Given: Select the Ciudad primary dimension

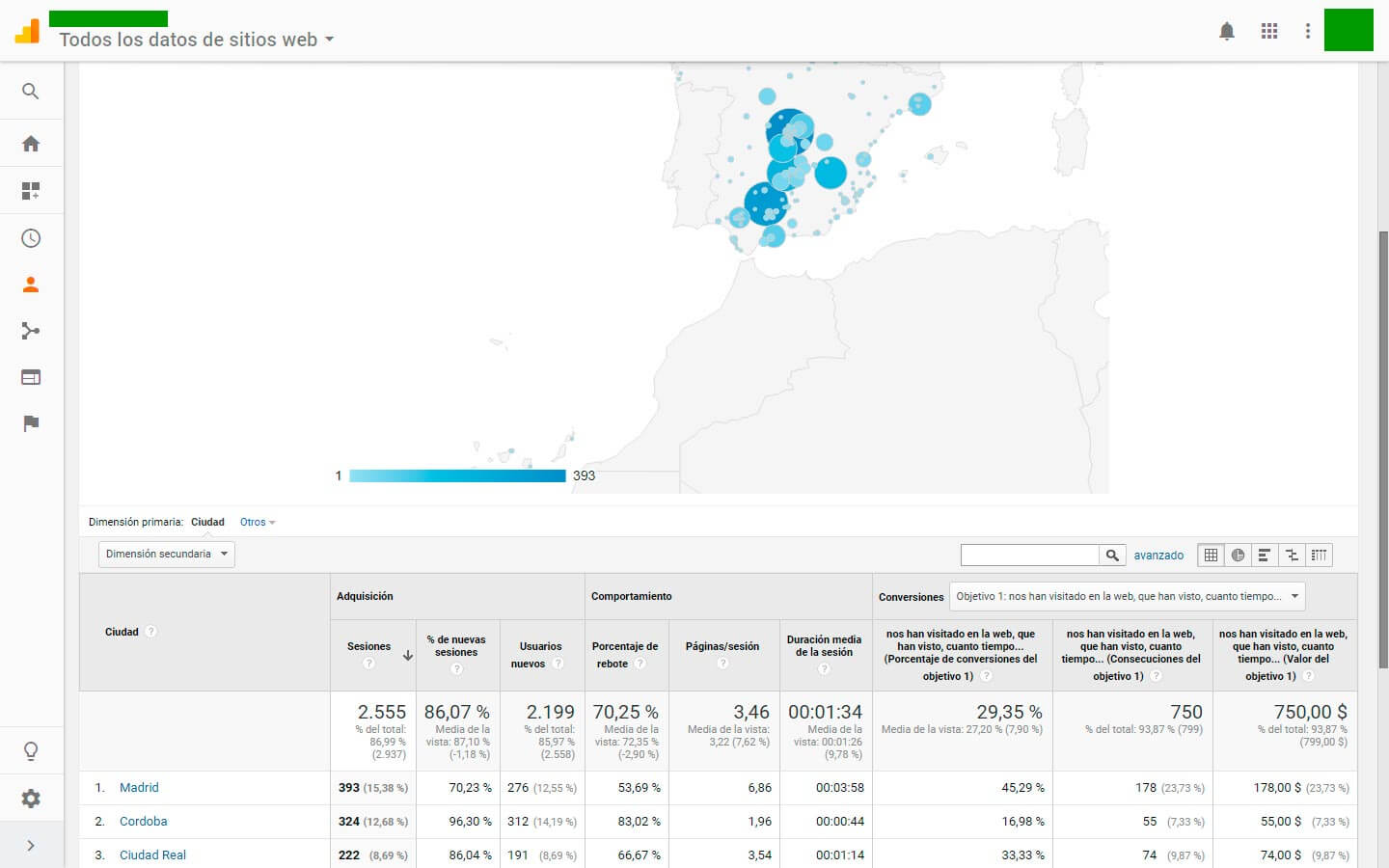Looking at the screenshot, I should pos(207,522).
